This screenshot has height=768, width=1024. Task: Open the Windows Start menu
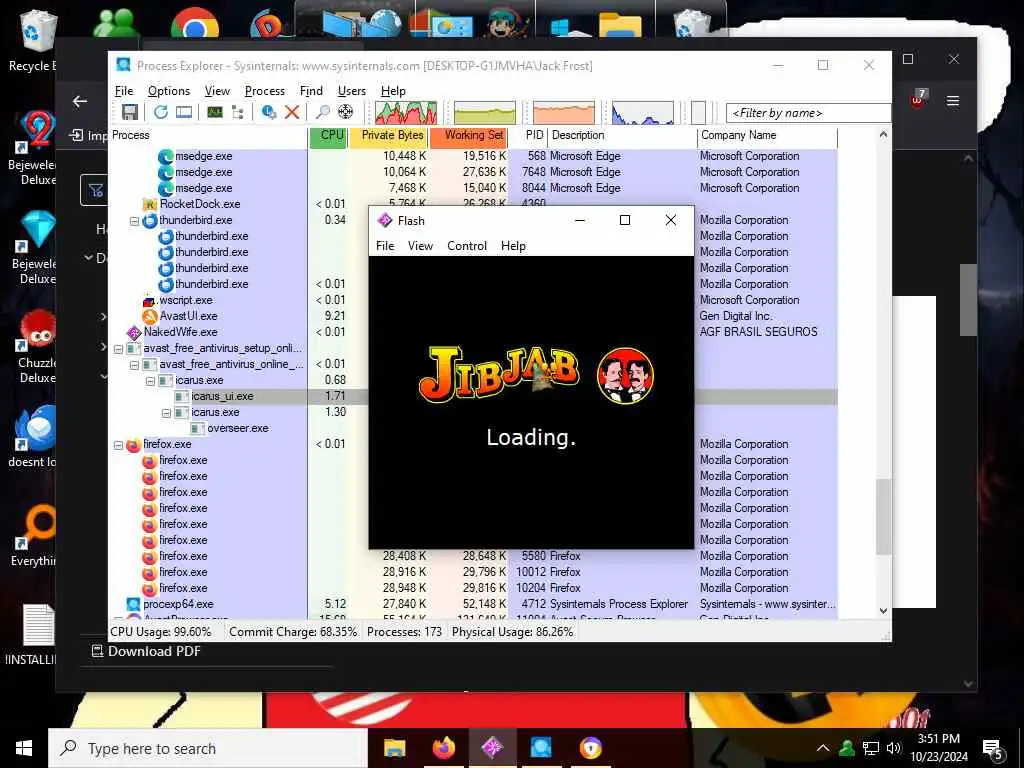click(24, 748)
